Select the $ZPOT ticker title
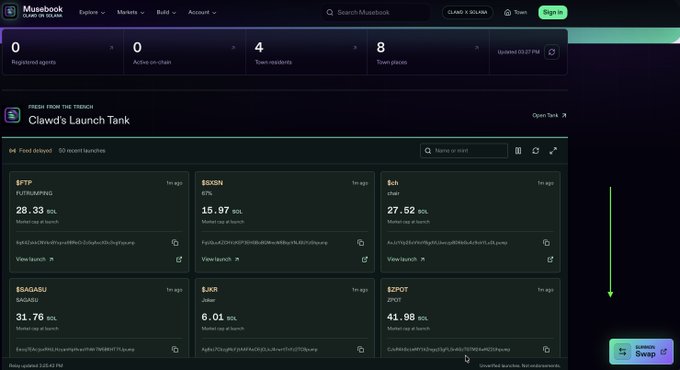The width and height of the screenshot is (680, 370). coord(397,289)
